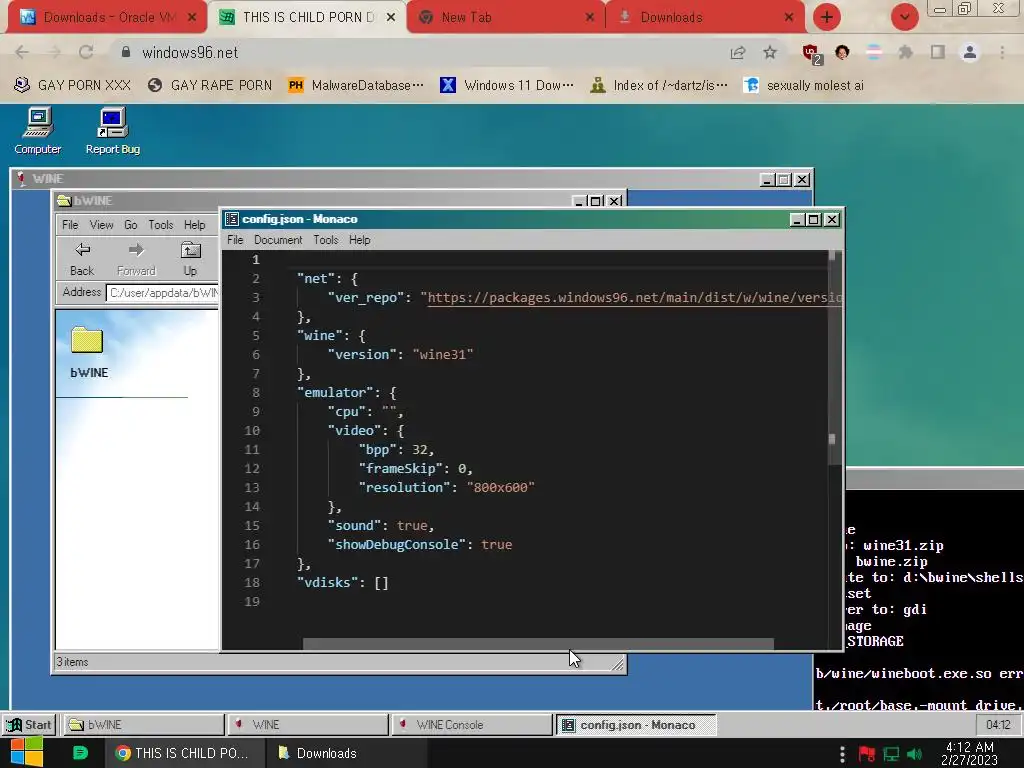Click the bWINE button on Windows 96 taskbar
Image resolution: width=1024 pixels, height=768 pixels.
(144, 724)
